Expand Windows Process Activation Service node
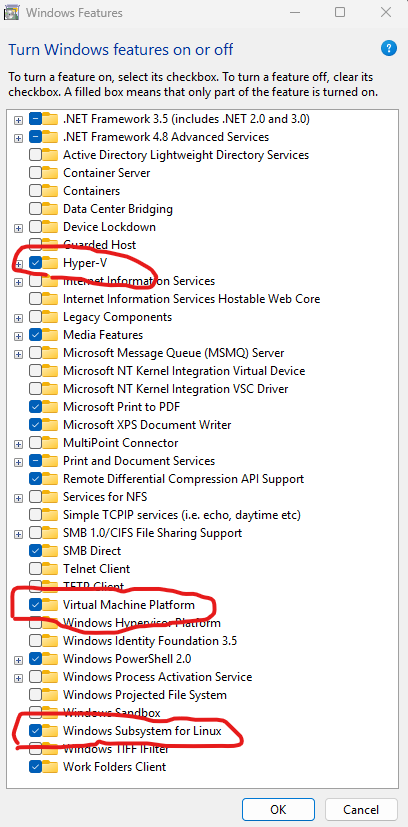The height and width of the screenshot is (827, 408). click(18, 677)
